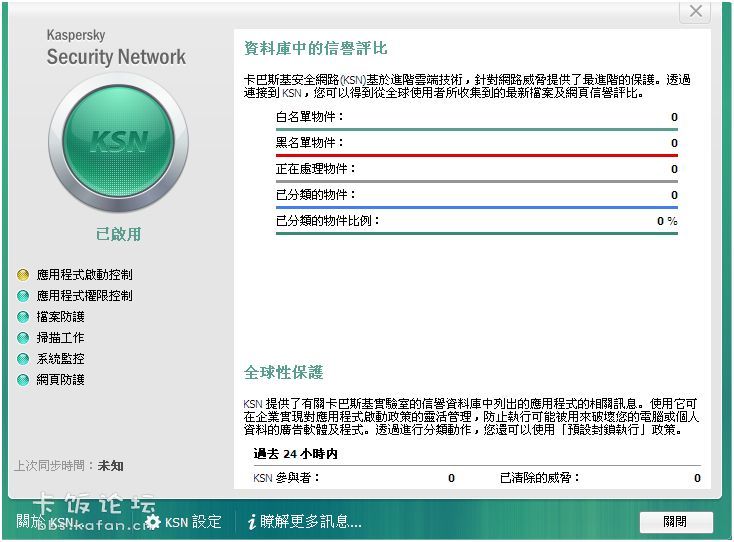Click the 已分類的物件比例 row label

click(x=328, y=220)
